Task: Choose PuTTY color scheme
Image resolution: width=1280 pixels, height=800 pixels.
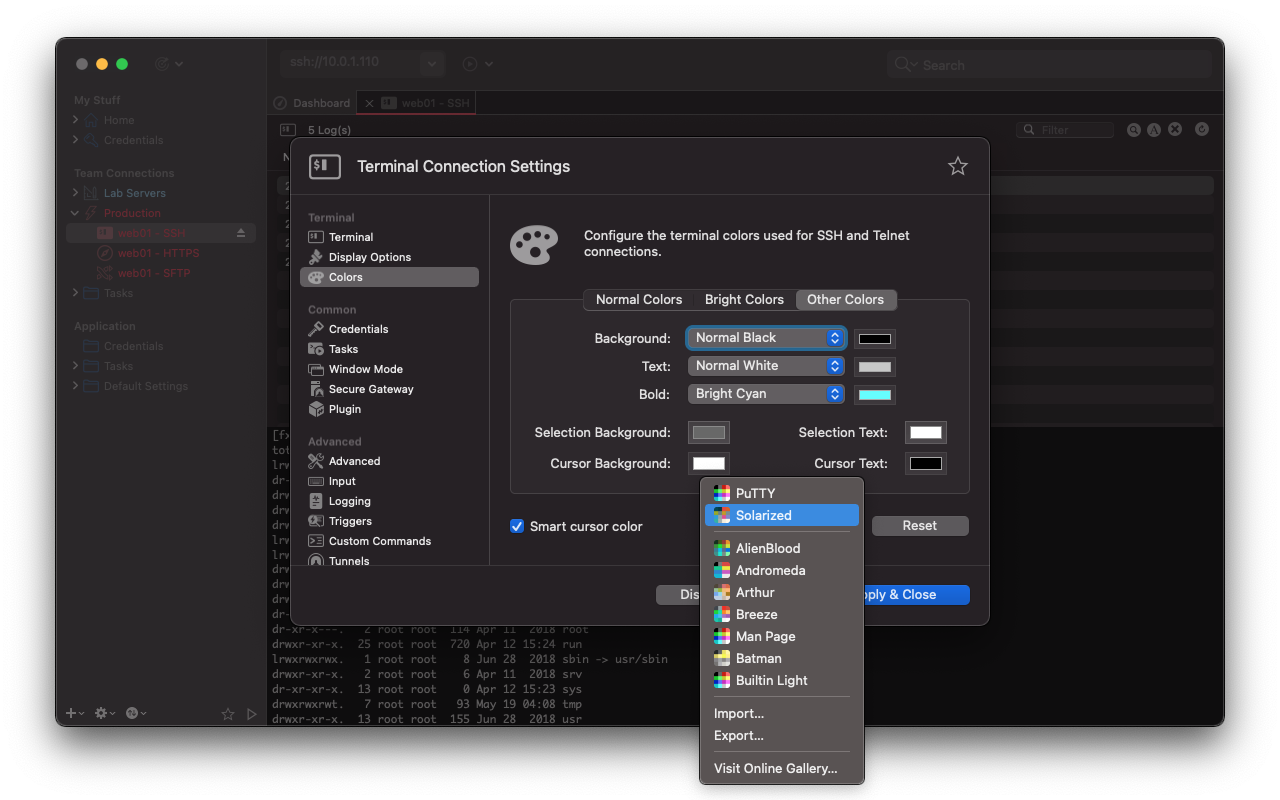Action: tap(782, 493)
